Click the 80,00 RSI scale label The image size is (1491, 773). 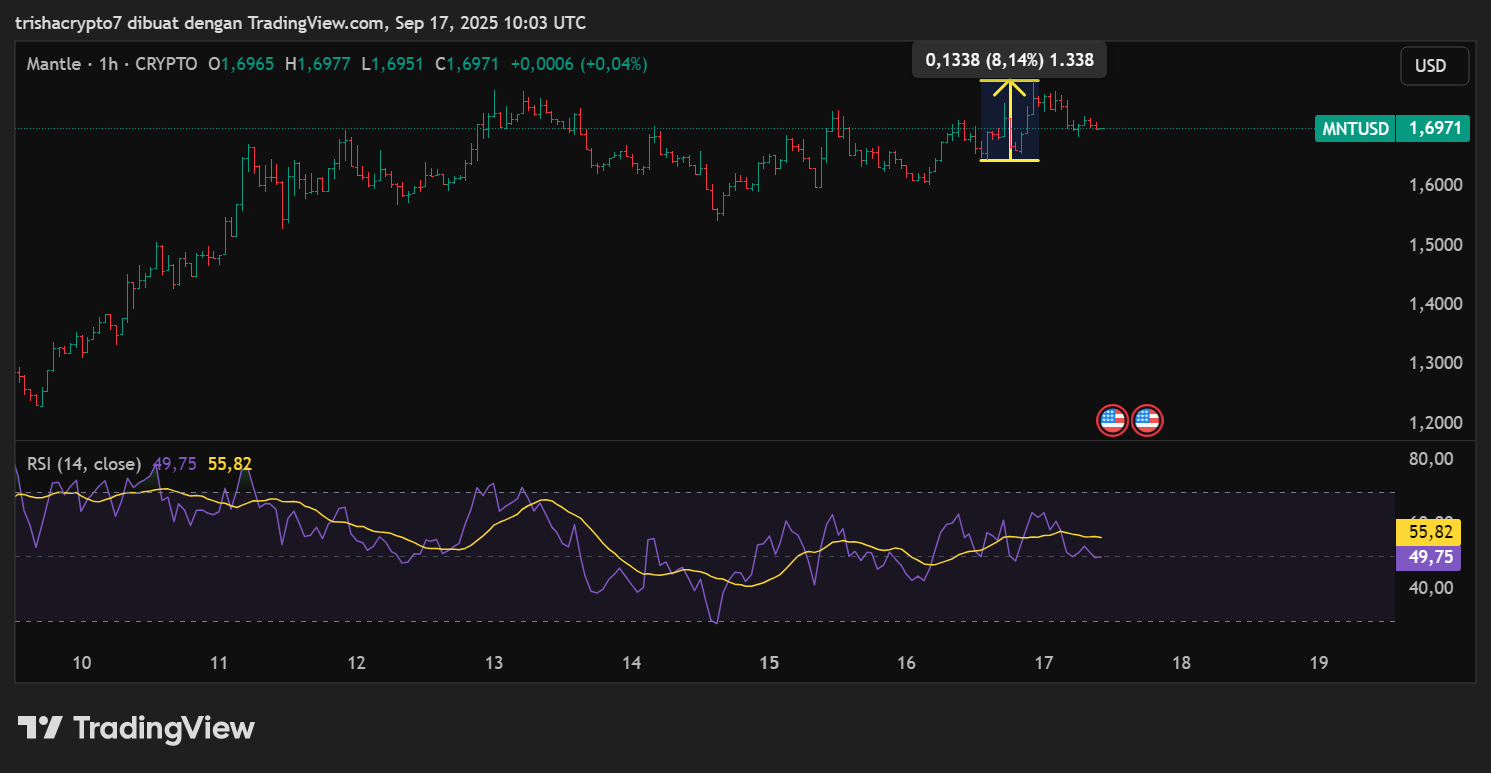tap(1430, 459)
